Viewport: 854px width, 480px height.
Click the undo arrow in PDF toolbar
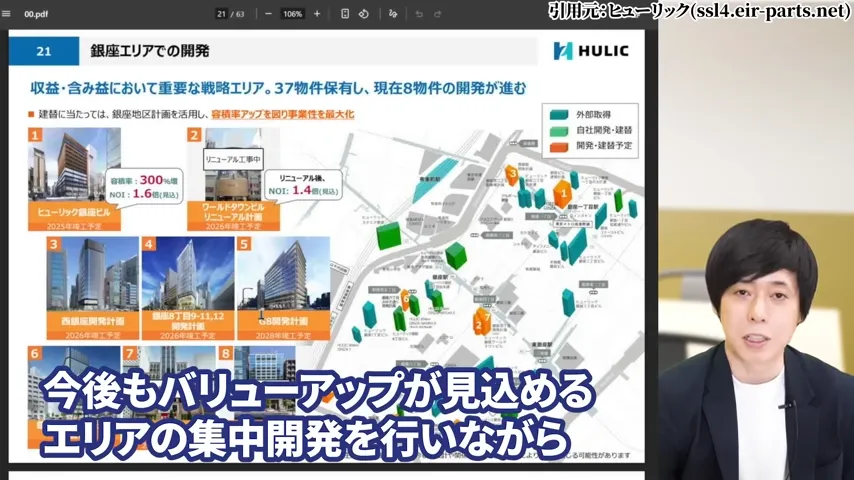click(x=419, y=14)
